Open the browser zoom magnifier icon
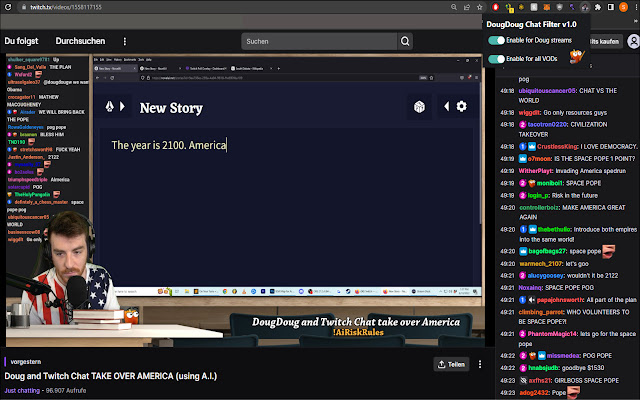Viewport: 640px width, 400px height. [454, 7]
